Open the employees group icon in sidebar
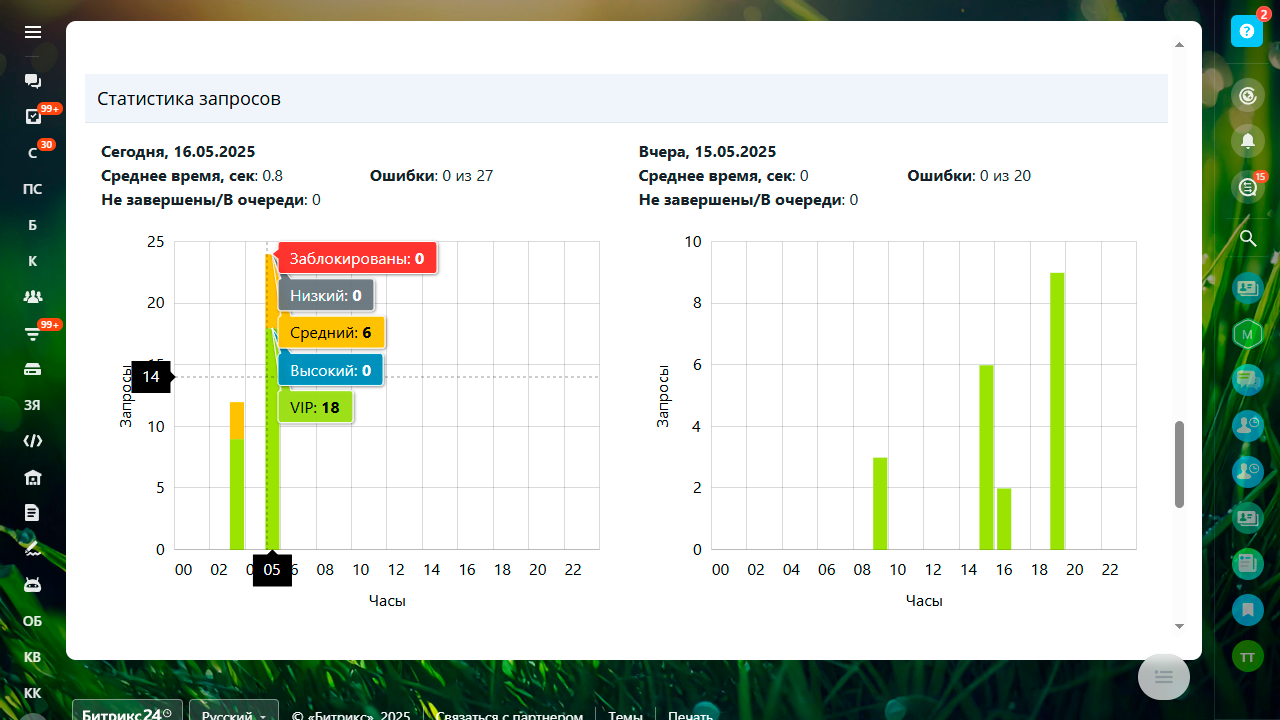Screen dimensions: 1280x720 tap(33, 296)
